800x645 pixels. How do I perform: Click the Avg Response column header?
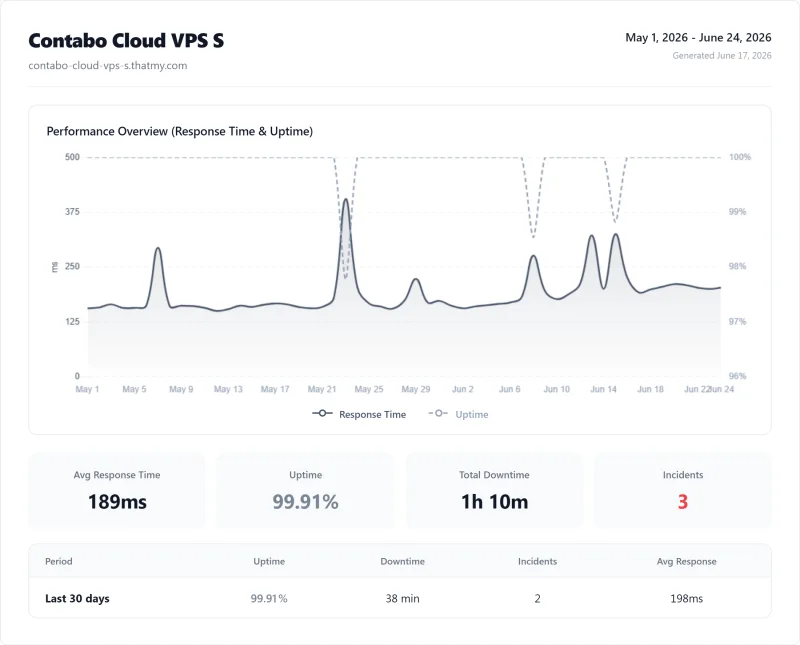686,561
